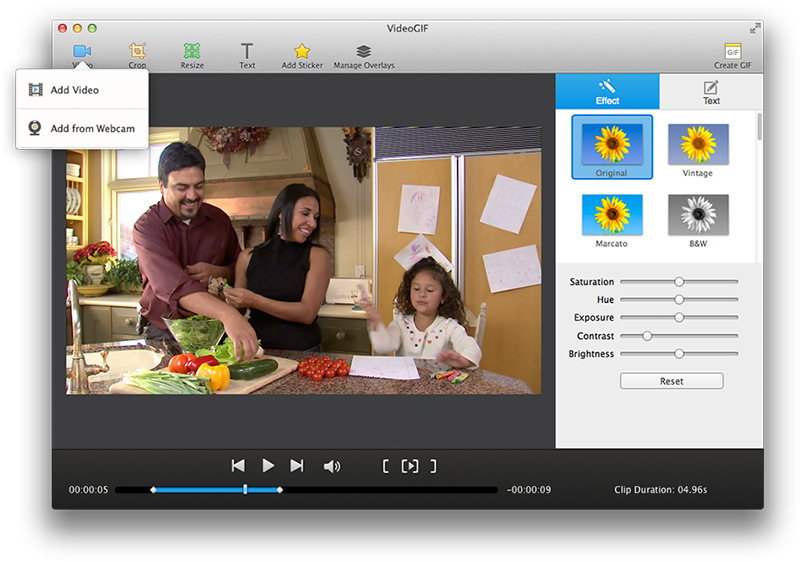The width and height of the screenshot is (800, 562).
Task: Open Add Sticker star icon
Action: coord(302,56)
